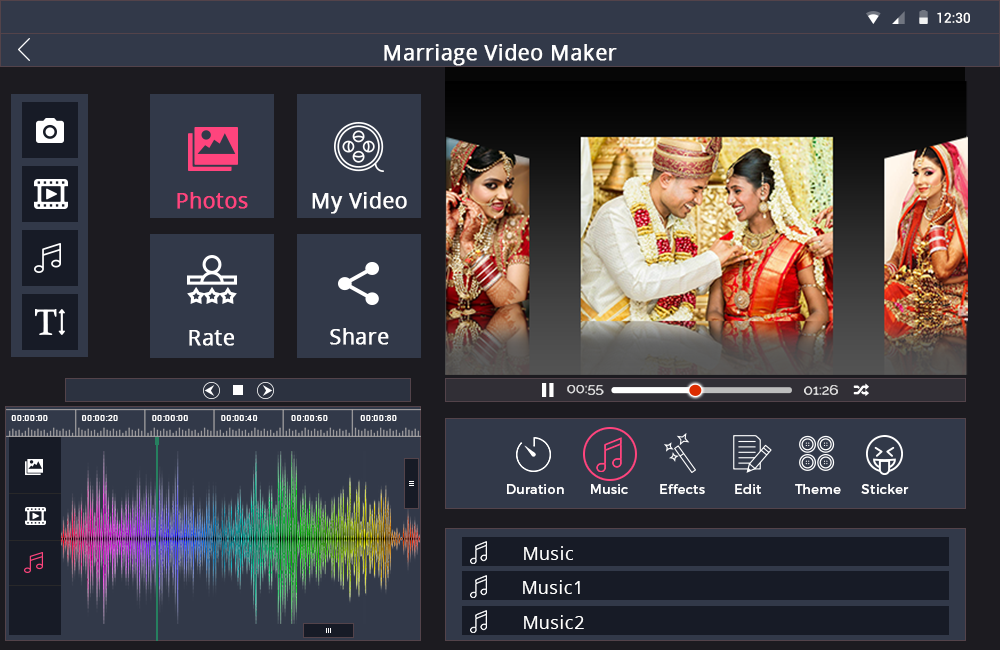Toggle shuffle in the video player
This screenshot has width=1000, height=650.
[861, 390]
